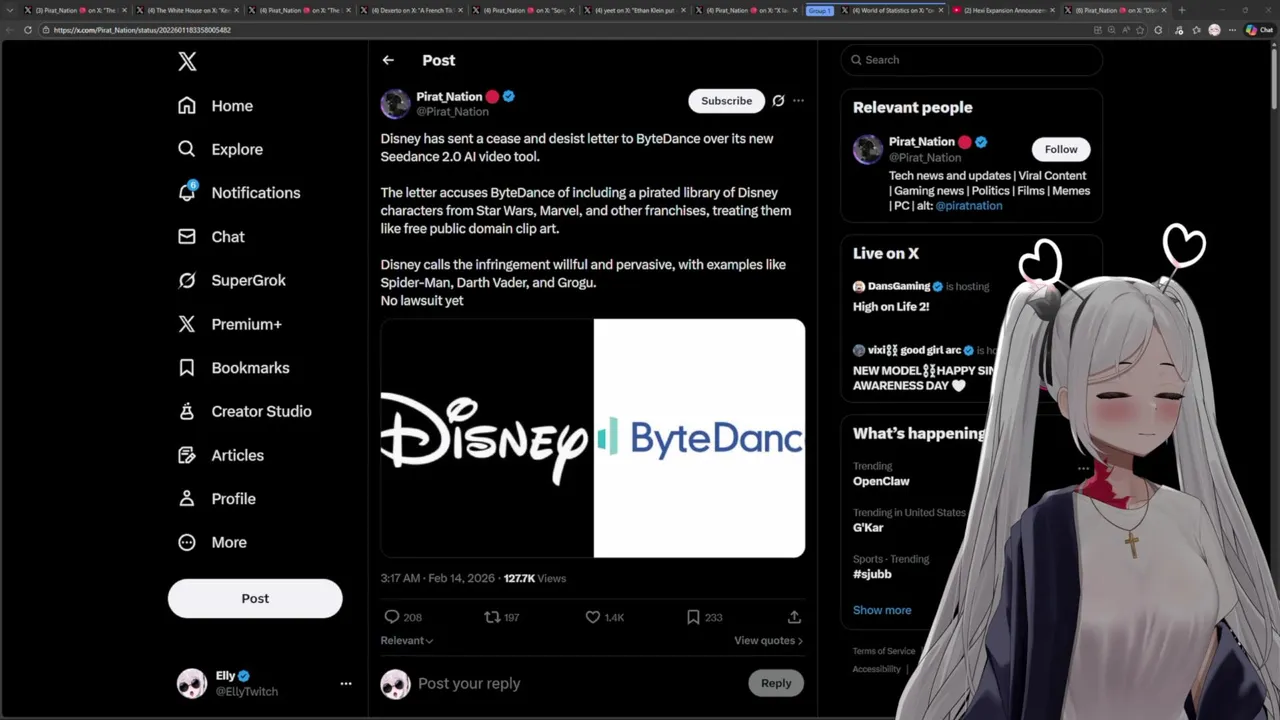The width and height of the screenshot is (1280, 720).
Task: Open the browser profile avatar
Action: [x=1214, y=30]
